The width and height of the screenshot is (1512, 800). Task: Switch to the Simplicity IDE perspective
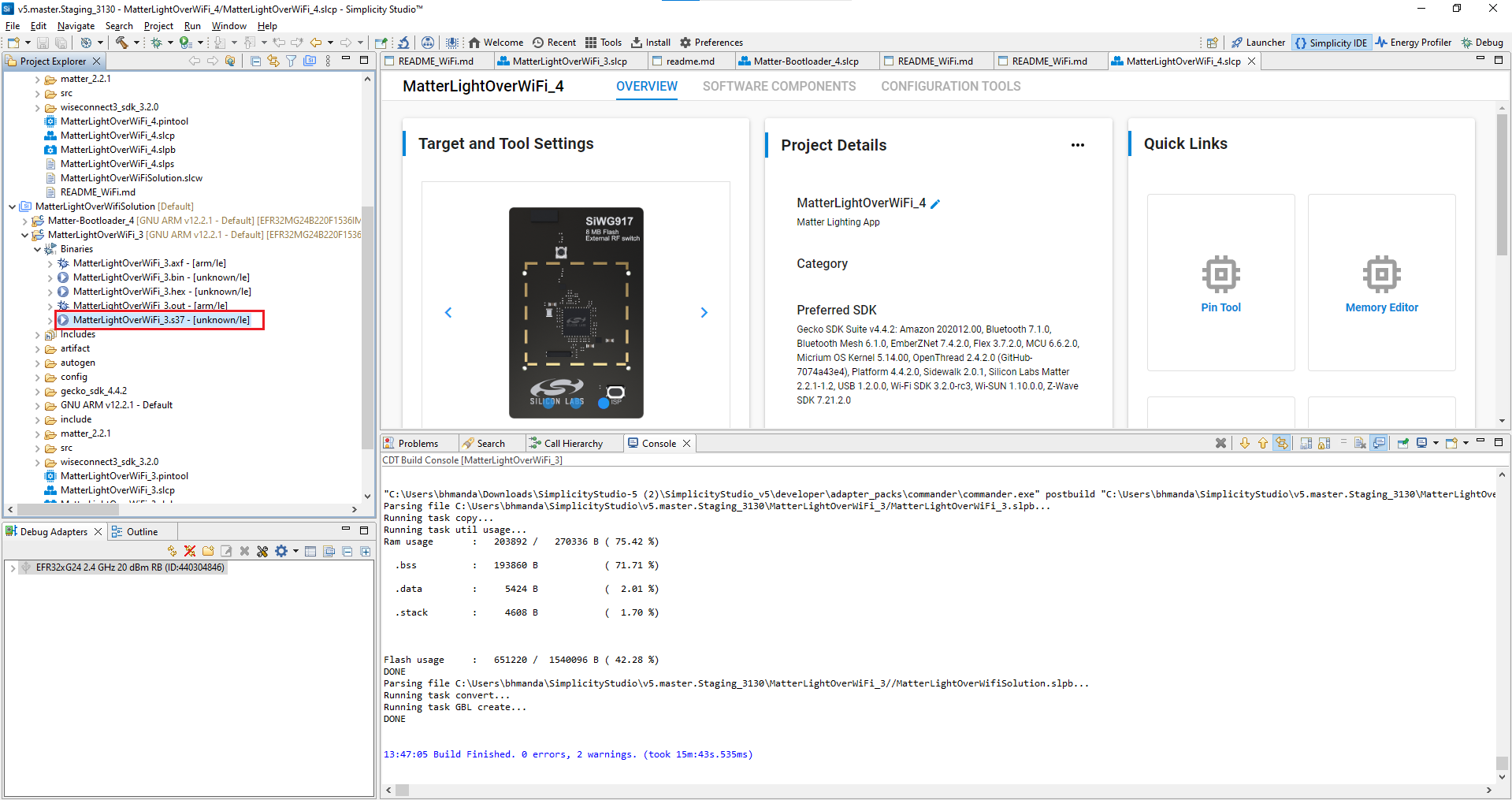(1331, 43)
